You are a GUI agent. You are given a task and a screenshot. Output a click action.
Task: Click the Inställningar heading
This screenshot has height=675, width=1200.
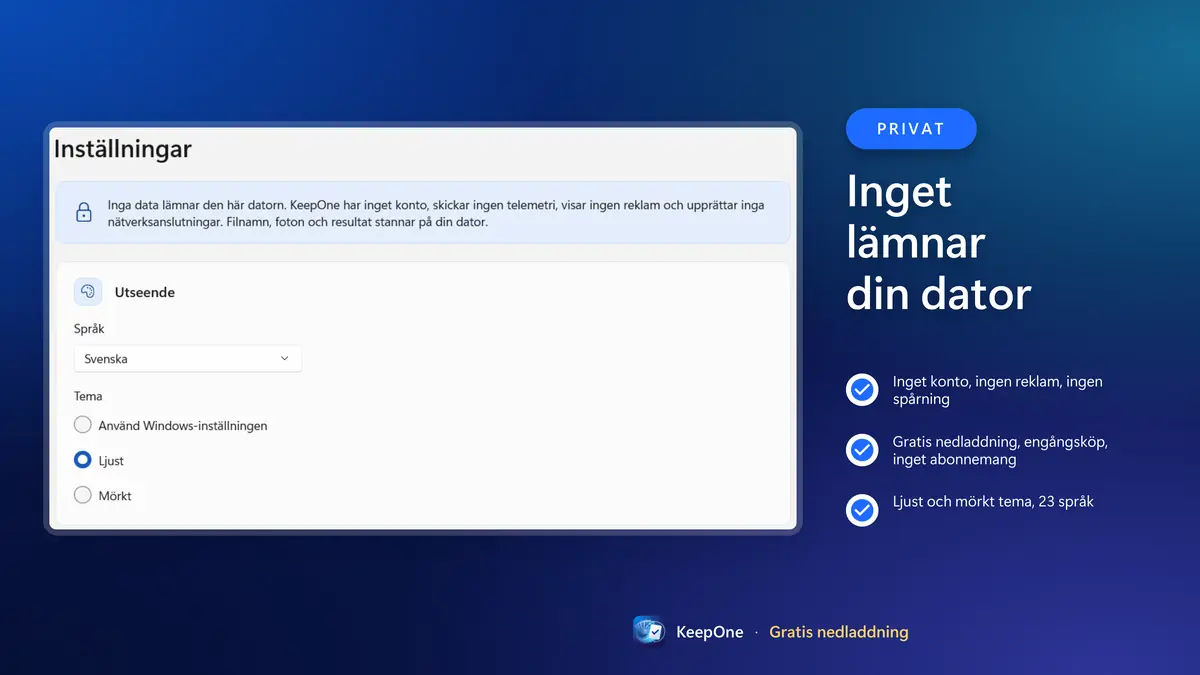122,150
